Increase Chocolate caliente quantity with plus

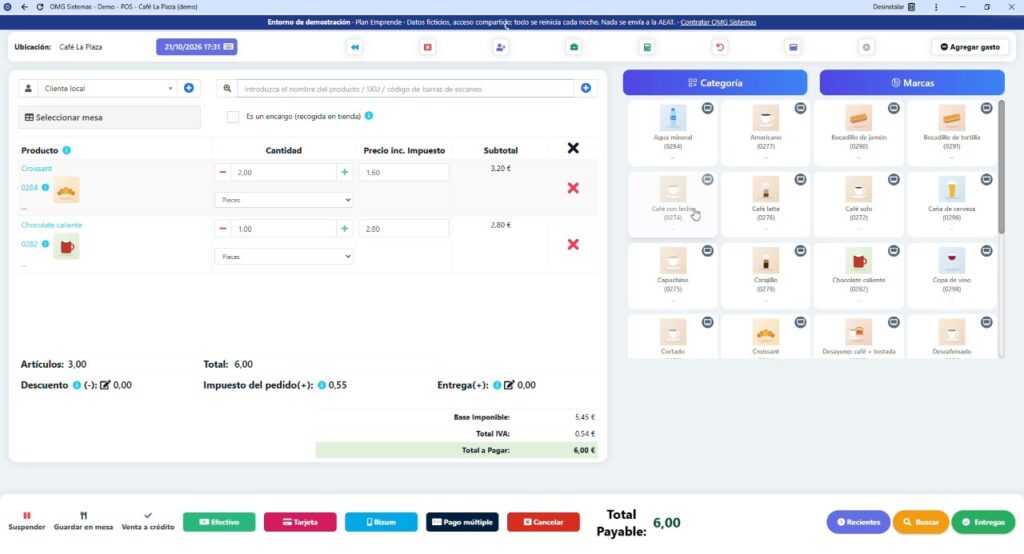tap(344, 229)
